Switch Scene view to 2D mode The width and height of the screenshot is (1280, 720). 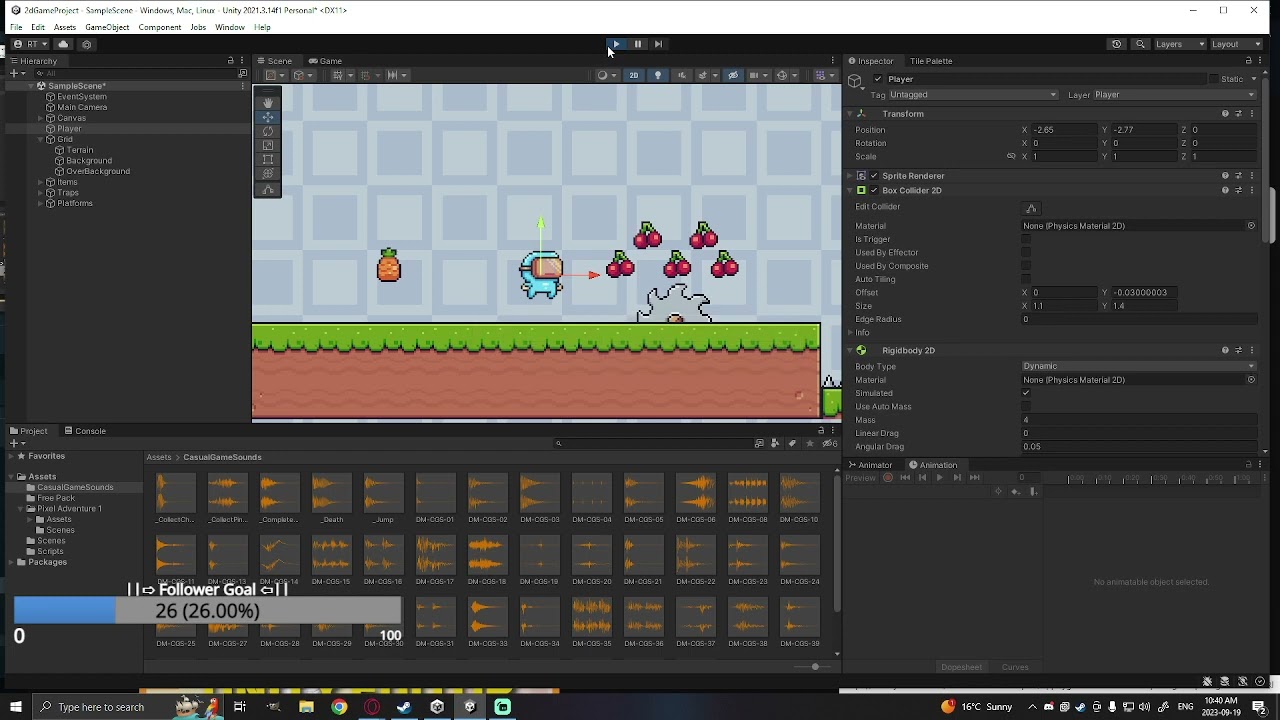click(634, 75)
